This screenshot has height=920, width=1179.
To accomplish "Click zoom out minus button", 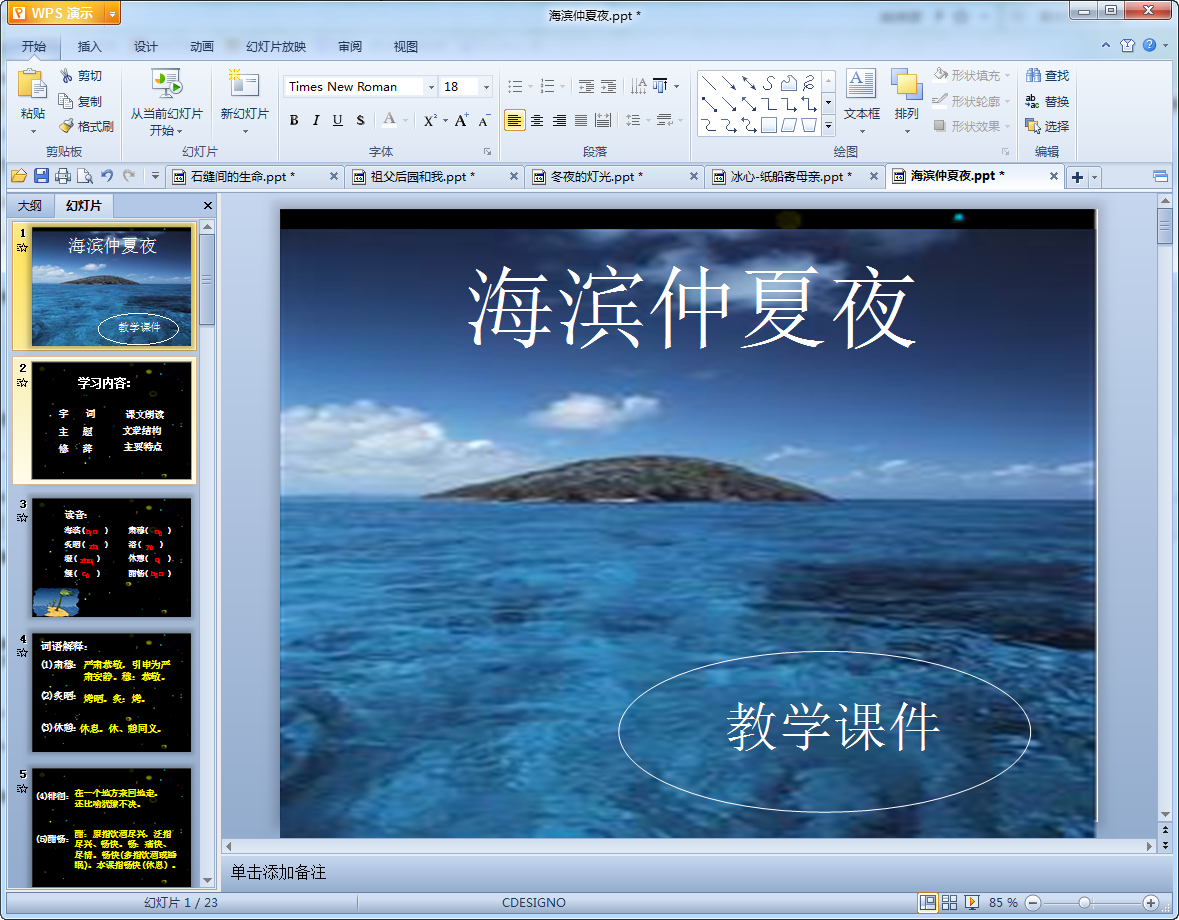I will (1033, 903).
